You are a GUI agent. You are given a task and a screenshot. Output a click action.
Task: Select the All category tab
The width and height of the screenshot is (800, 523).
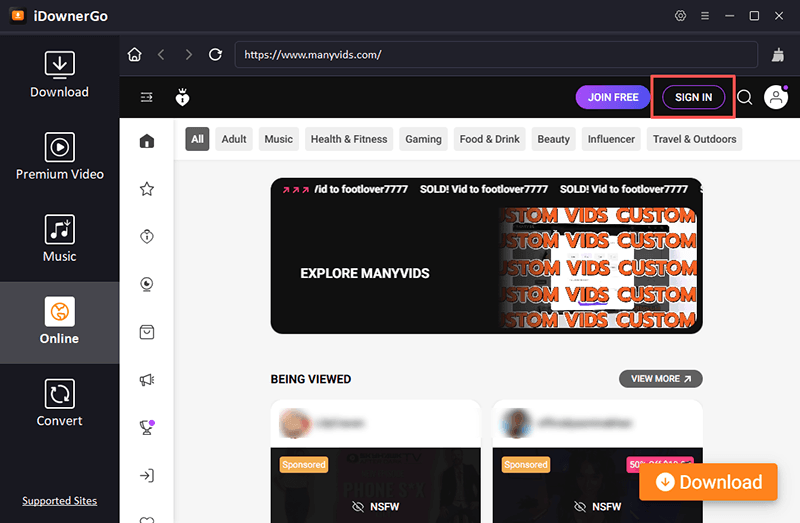197,139
